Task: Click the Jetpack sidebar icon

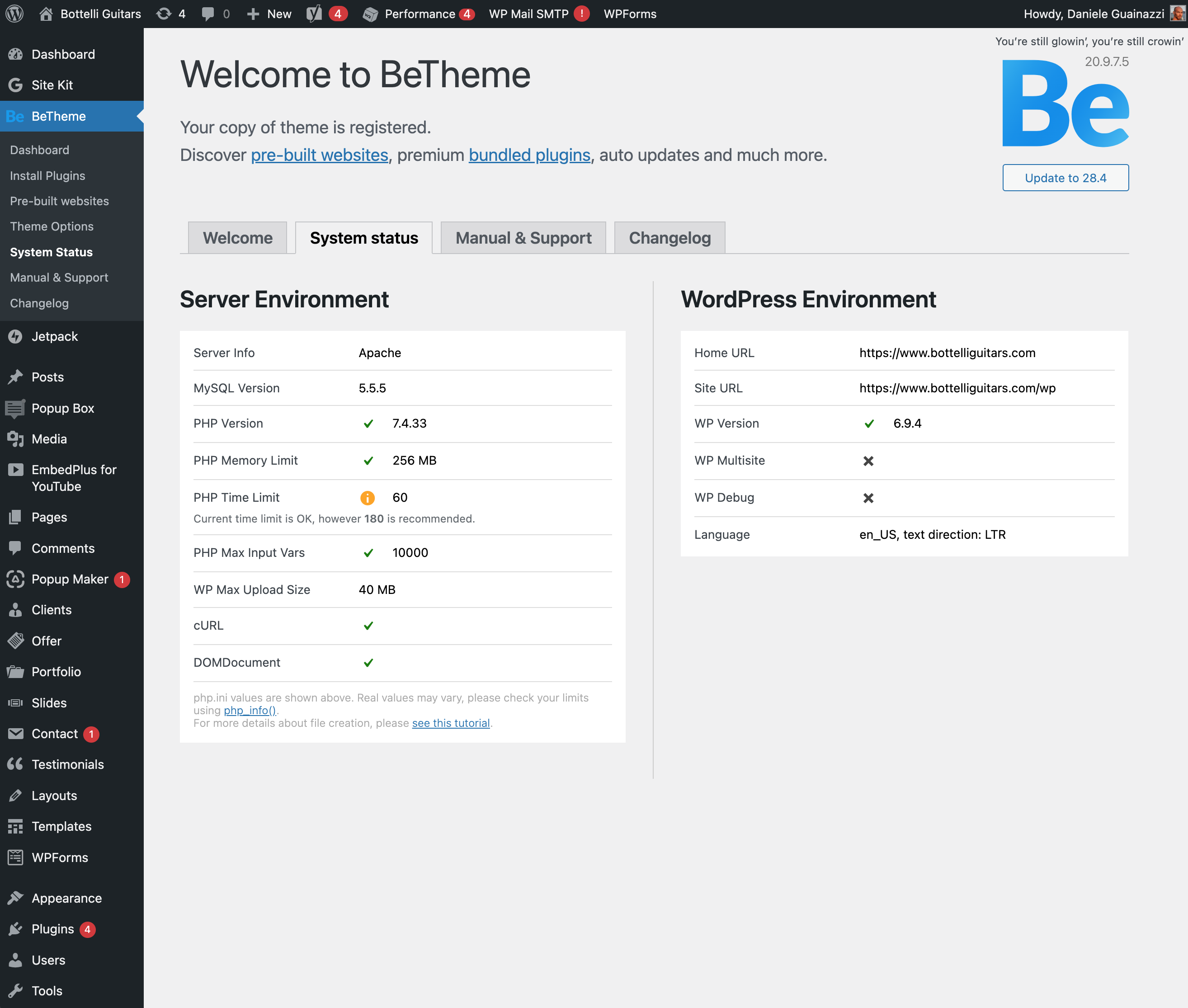Action: pos(15,337)
